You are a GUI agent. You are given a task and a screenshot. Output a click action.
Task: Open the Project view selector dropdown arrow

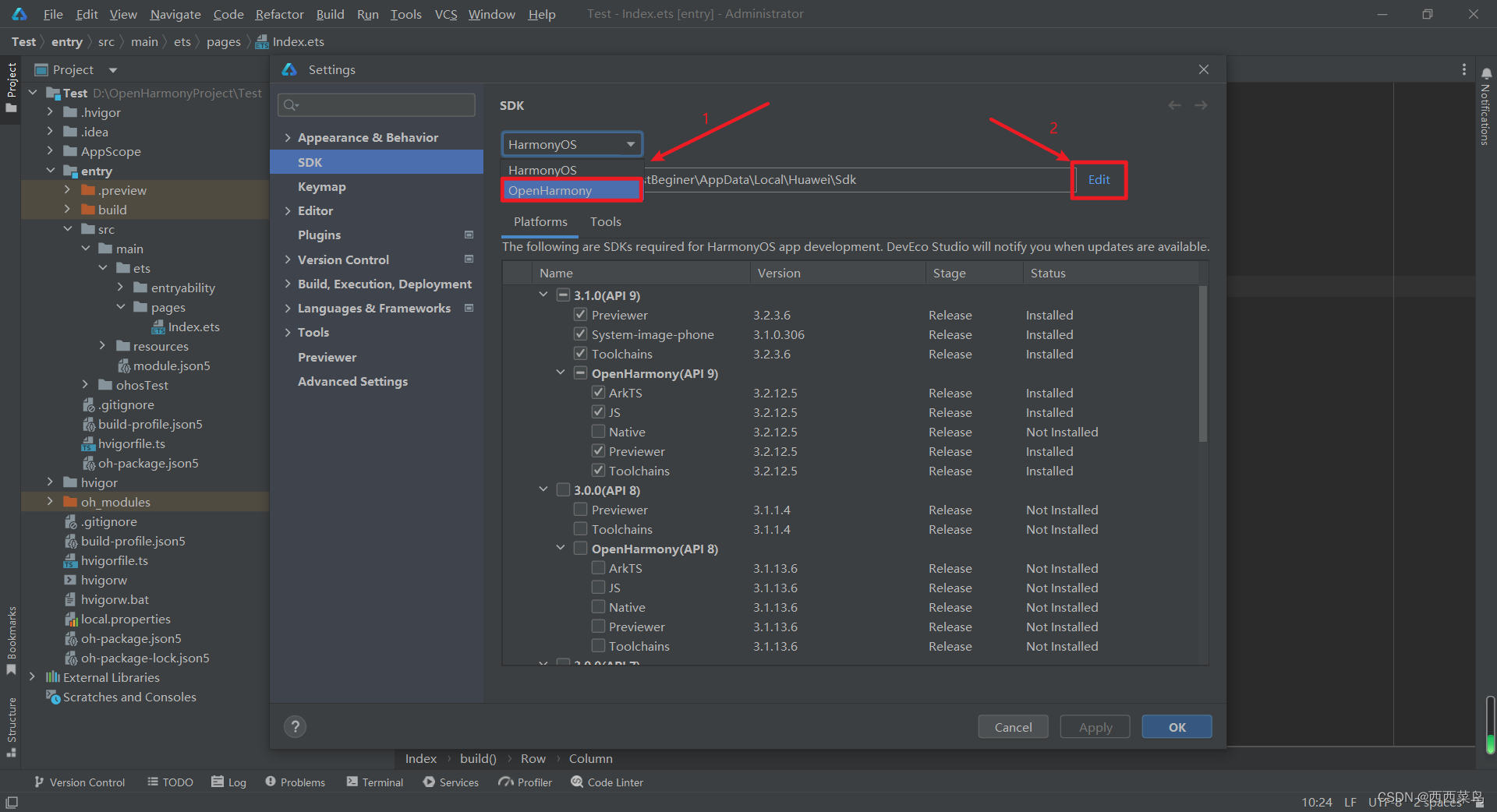point(113,70)
